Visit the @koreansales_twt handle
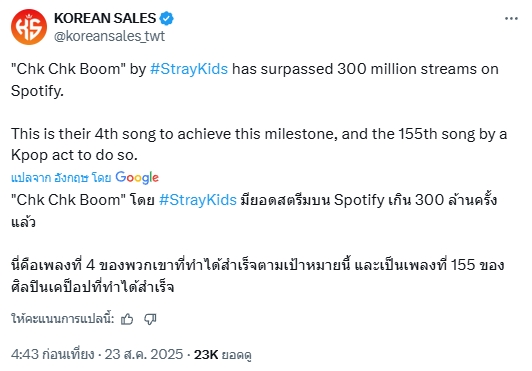This screenshot has height=371, width=532. point(110,36)
